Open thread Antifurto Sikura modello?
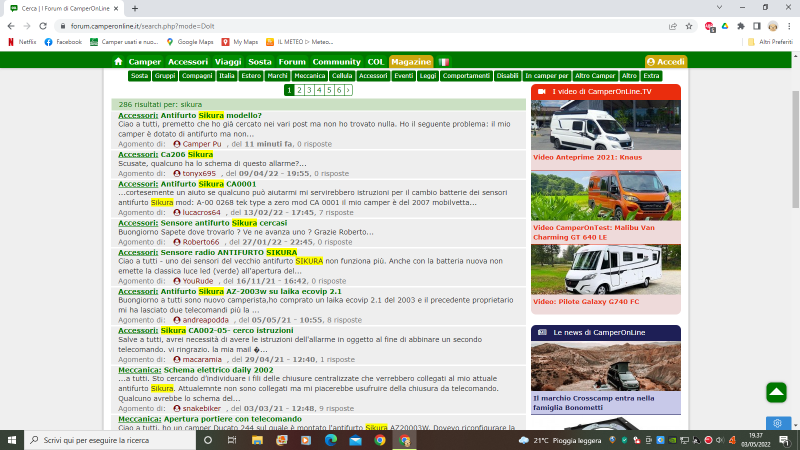 tap(211, 115)
